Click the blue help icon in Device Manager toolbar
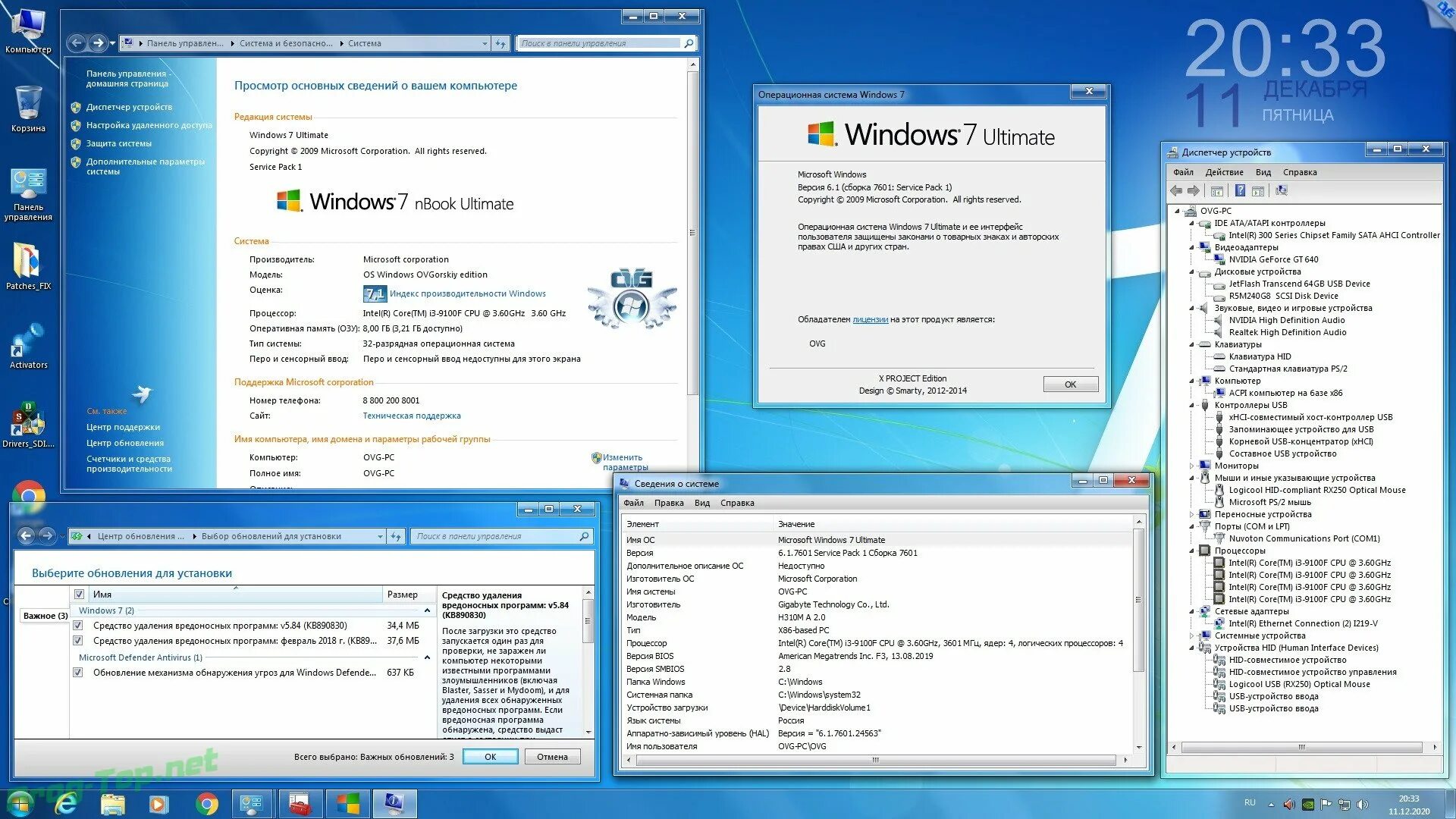The height and width of the screenshot is (819, 1456). coord(1240,191)
